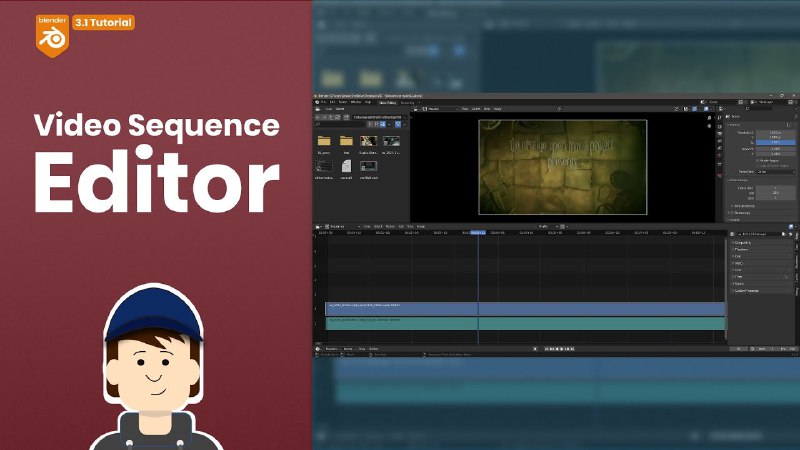Click playhead frame indicator in sequencer
The width and height of the screenshot is (800, 450).
click(x=478, y=233)
